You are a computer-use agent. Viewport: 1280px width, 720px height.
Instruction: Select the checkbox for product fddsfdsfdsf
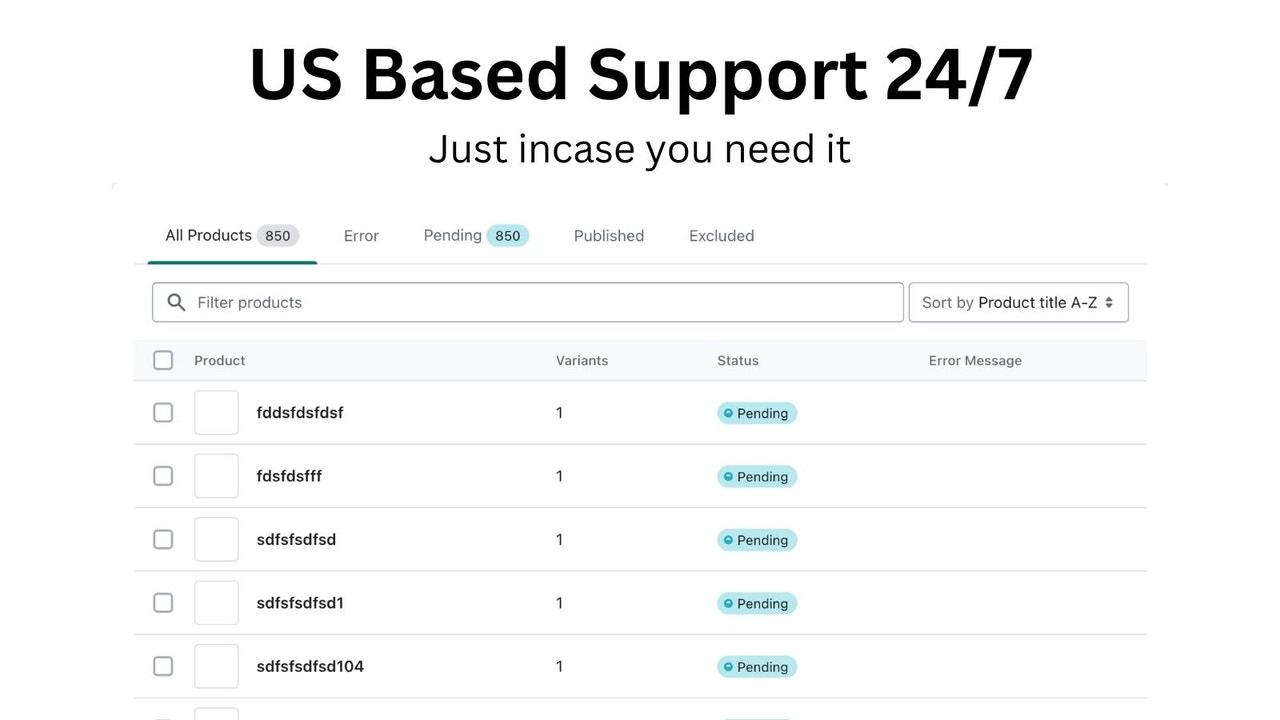click(163, 412)
